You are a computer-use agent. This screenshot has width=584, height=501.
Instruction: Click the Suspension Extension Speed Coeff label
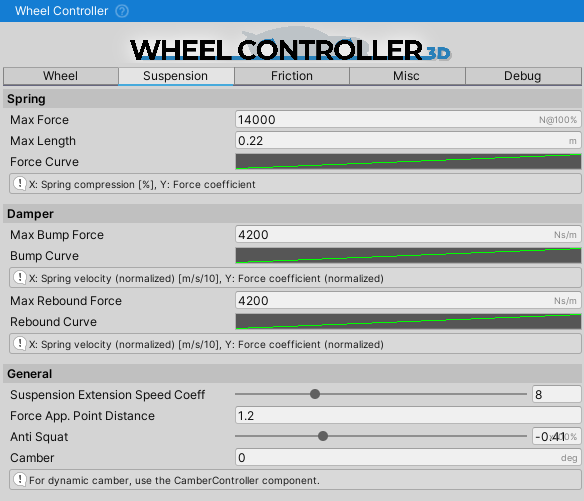[108, 395]
